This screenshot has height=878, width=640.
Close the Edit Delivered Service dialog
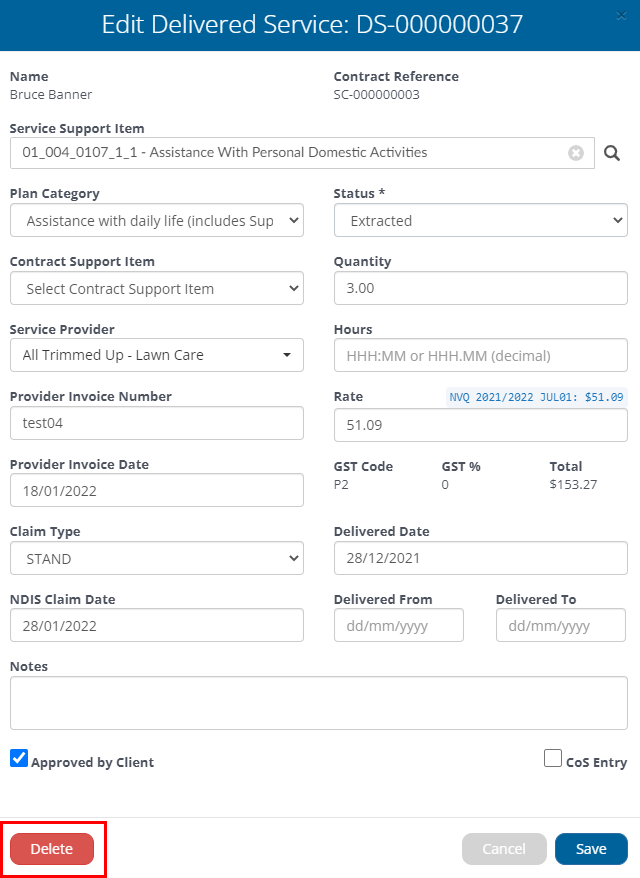(621, 16)
